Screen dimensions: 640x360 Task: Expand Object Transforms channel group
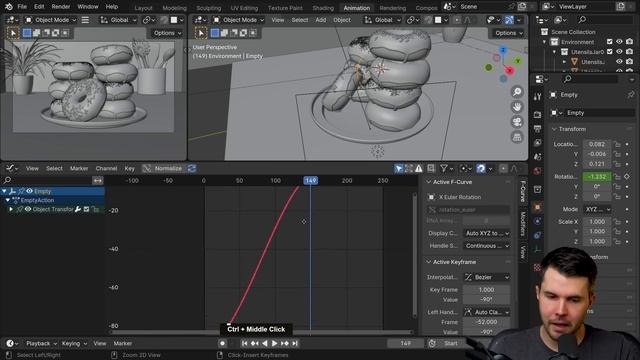tap(11, 209)
